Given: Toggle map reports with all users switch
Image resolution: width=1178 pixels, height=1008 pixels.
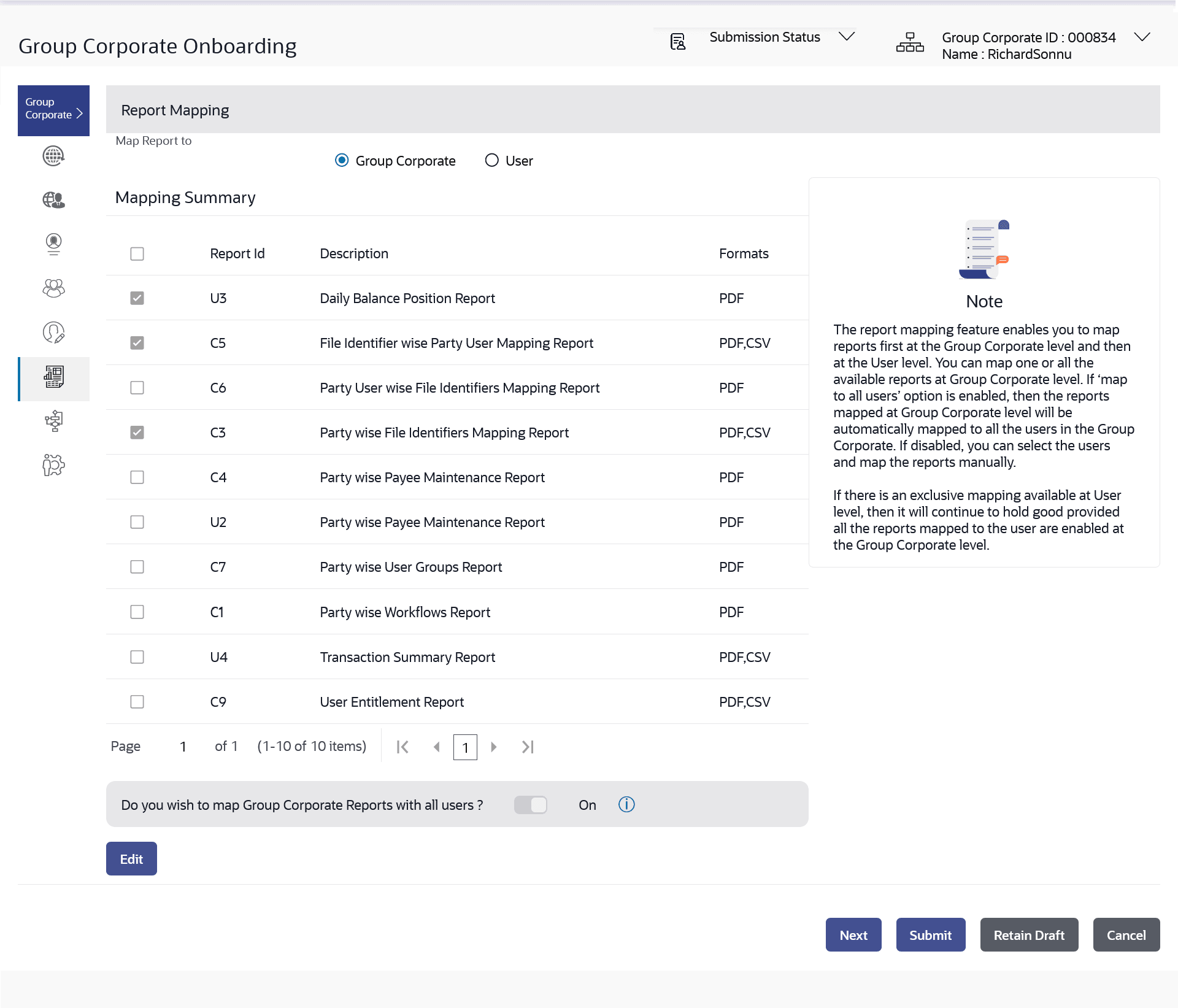Looking at the screenshot, I should 531,804.
